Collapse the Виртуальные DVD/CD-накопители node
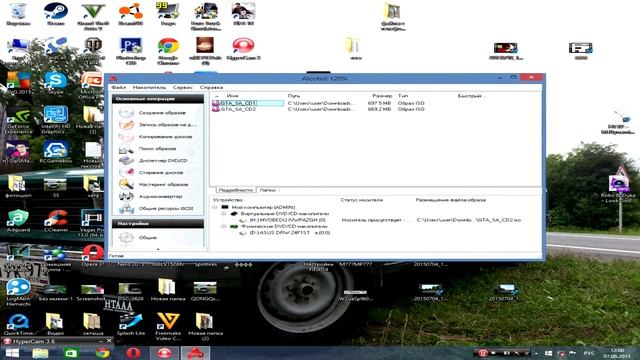The width and height of the screenshot is (640, 360). tap(224, 213)
